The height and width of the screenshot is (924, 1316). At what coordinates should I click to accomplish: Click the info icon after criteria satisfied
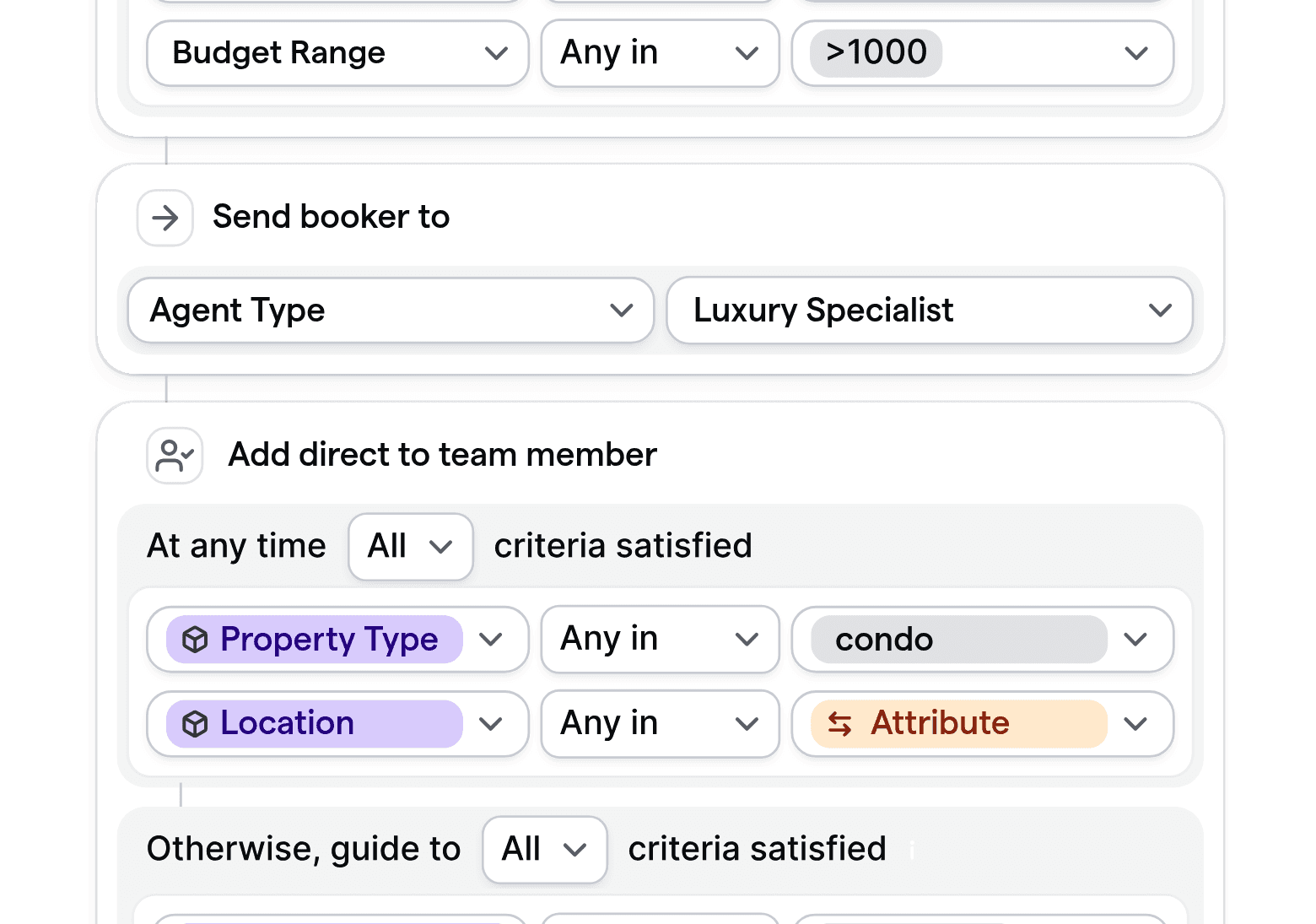tap(911, 851)
